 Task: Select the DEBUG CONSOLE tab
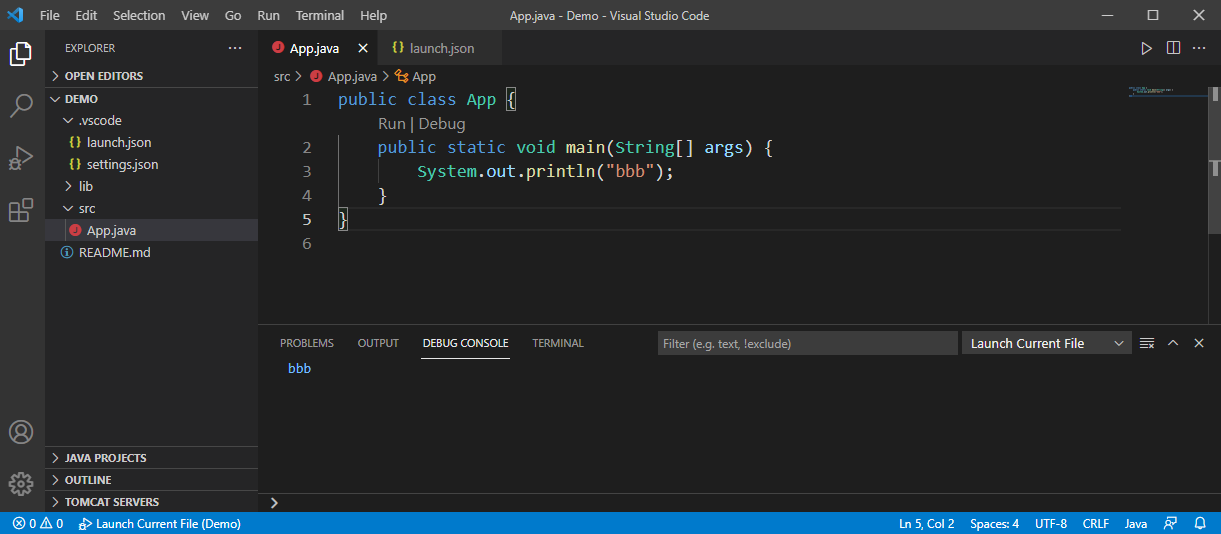click(465, 343)
